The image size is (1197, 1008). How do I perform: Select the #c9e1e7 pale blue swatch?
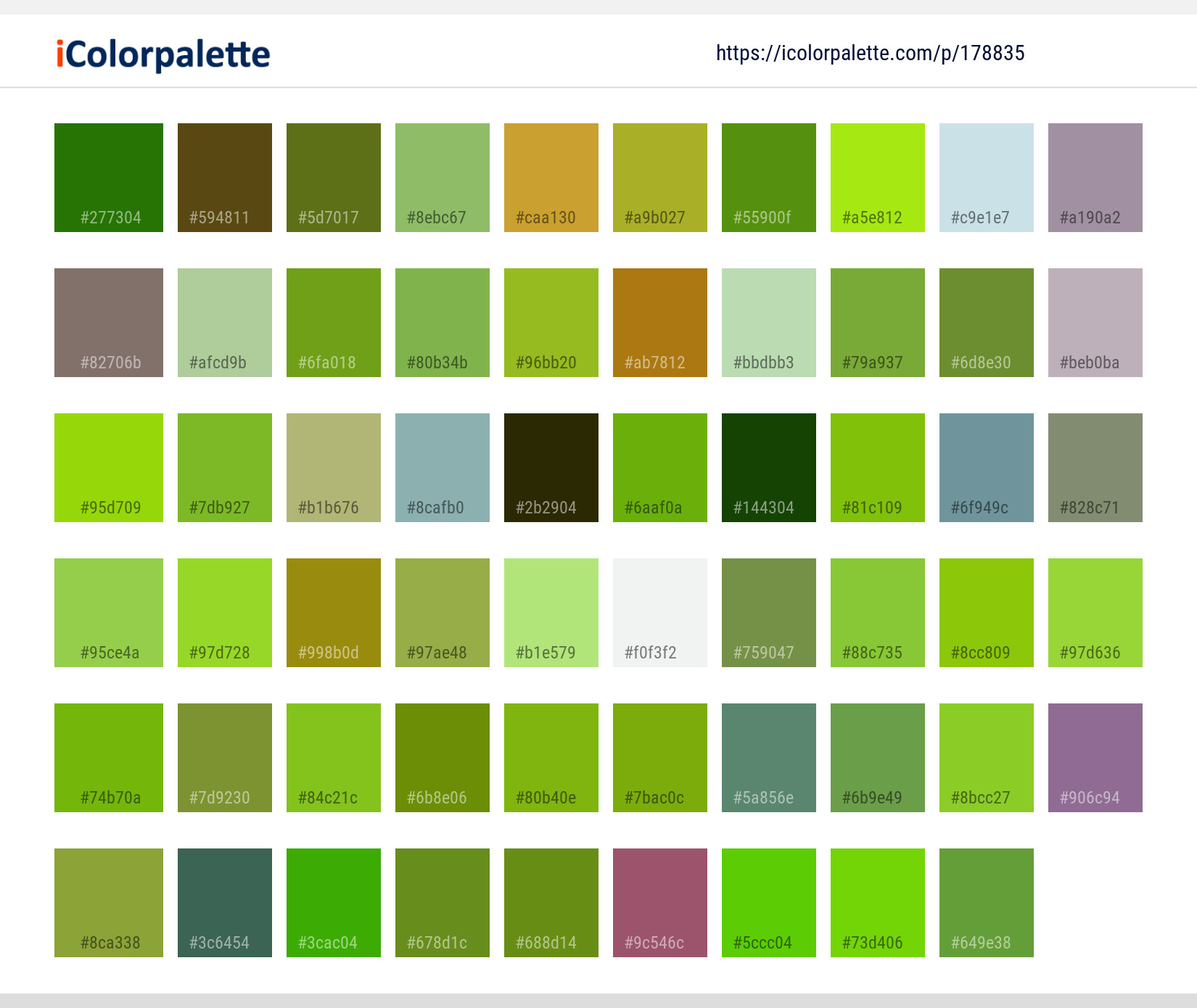987,178
